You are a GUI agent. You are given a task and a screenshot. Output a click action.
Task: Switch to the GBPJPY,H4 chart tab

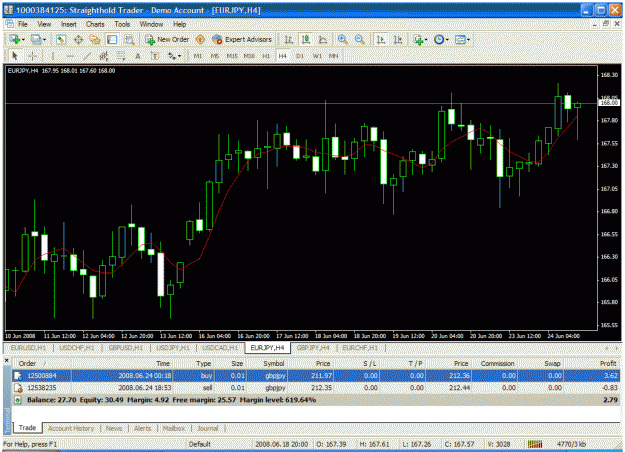click(x=313, y=348)
